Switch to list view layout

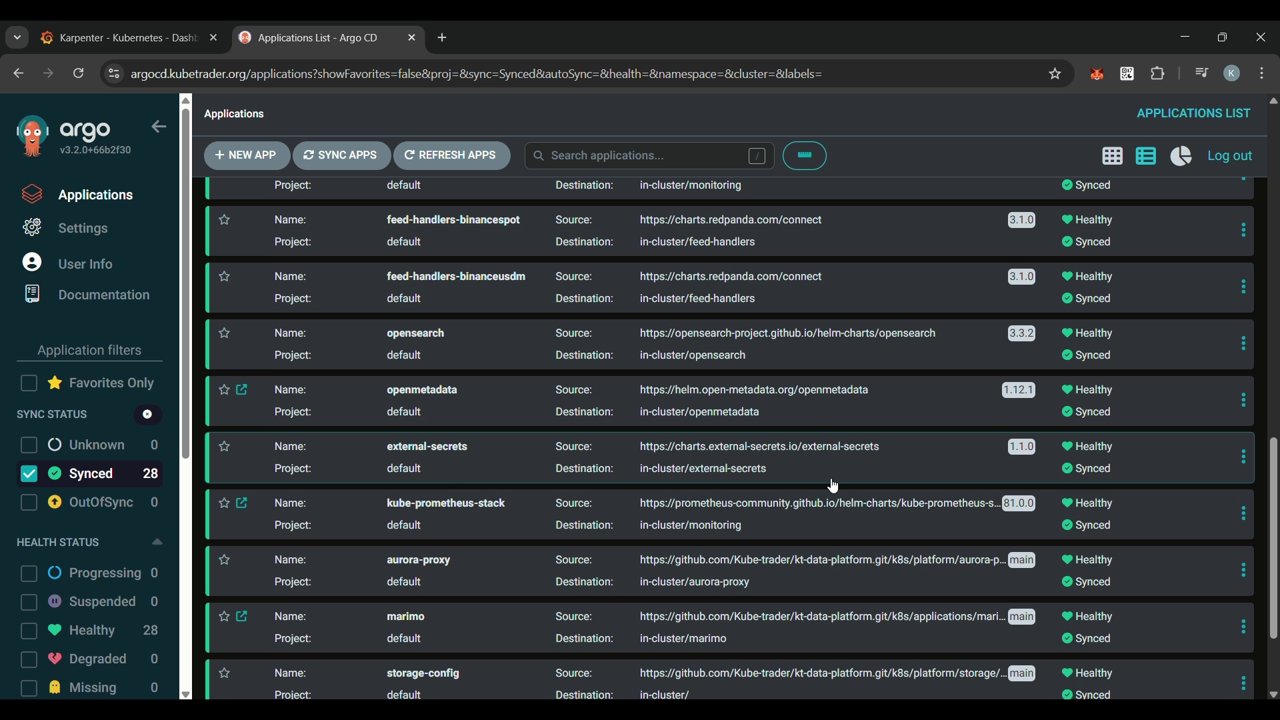1146,156
